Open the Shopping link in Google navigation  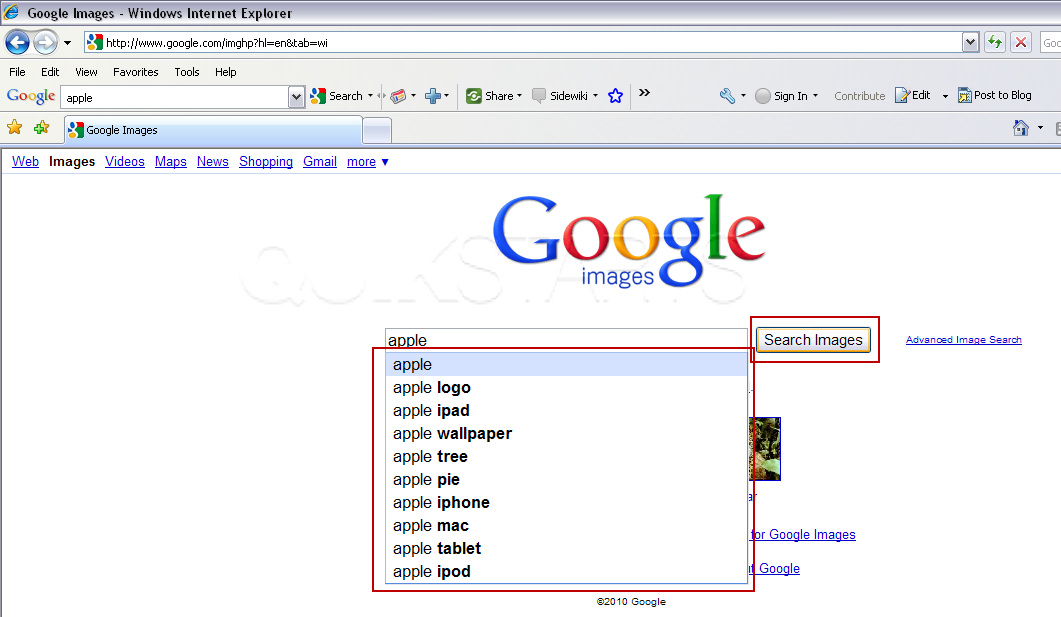[x=266, y=162]
